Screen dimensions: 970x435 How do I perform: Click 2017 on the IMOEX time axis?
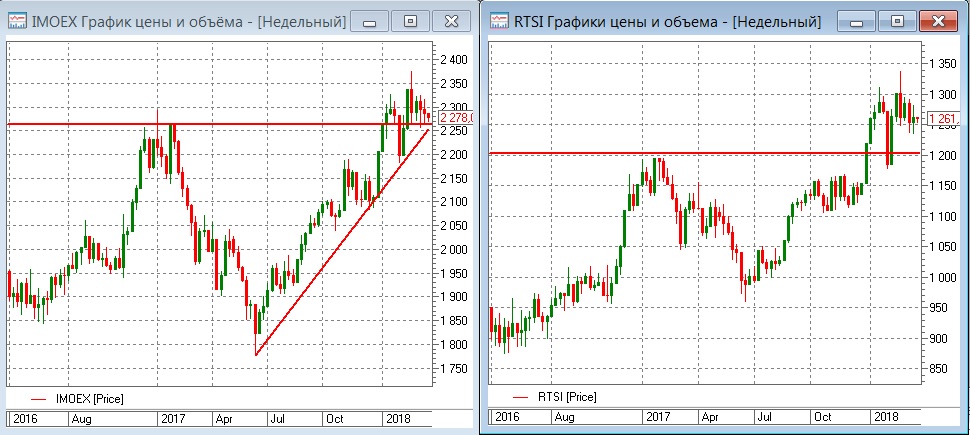(x=171, y=418)
